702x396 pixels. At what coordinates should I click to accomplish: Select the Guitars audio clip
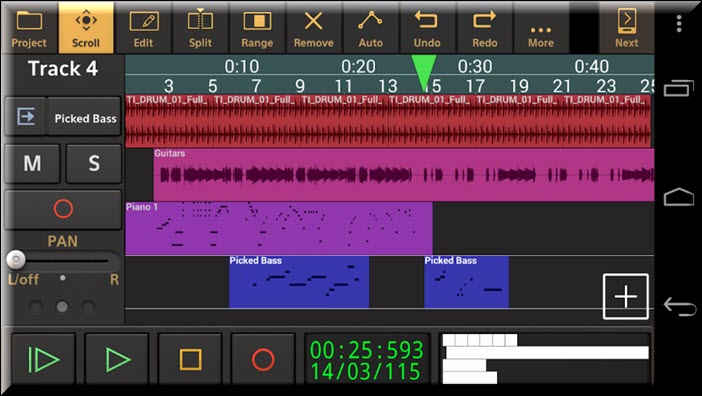(404, 175)
